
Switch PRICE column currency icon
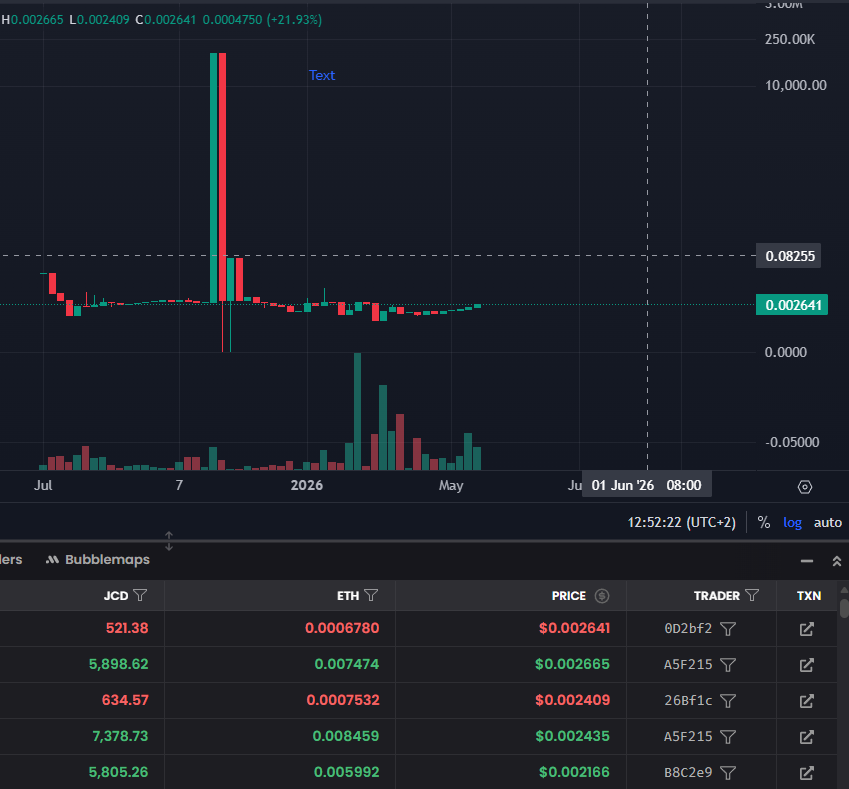click(602, 596)
